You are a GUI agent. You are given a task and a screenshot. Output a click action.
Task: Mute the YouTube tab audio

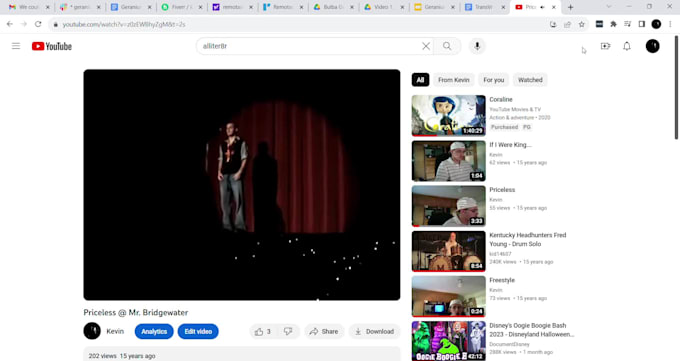coord(542,7)
